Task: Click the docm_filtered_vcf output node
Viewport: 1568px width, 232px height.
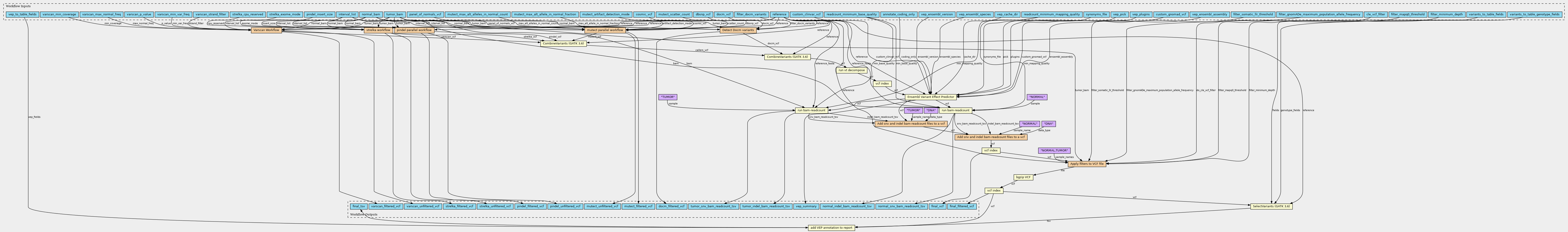Action: pos(671,206)
